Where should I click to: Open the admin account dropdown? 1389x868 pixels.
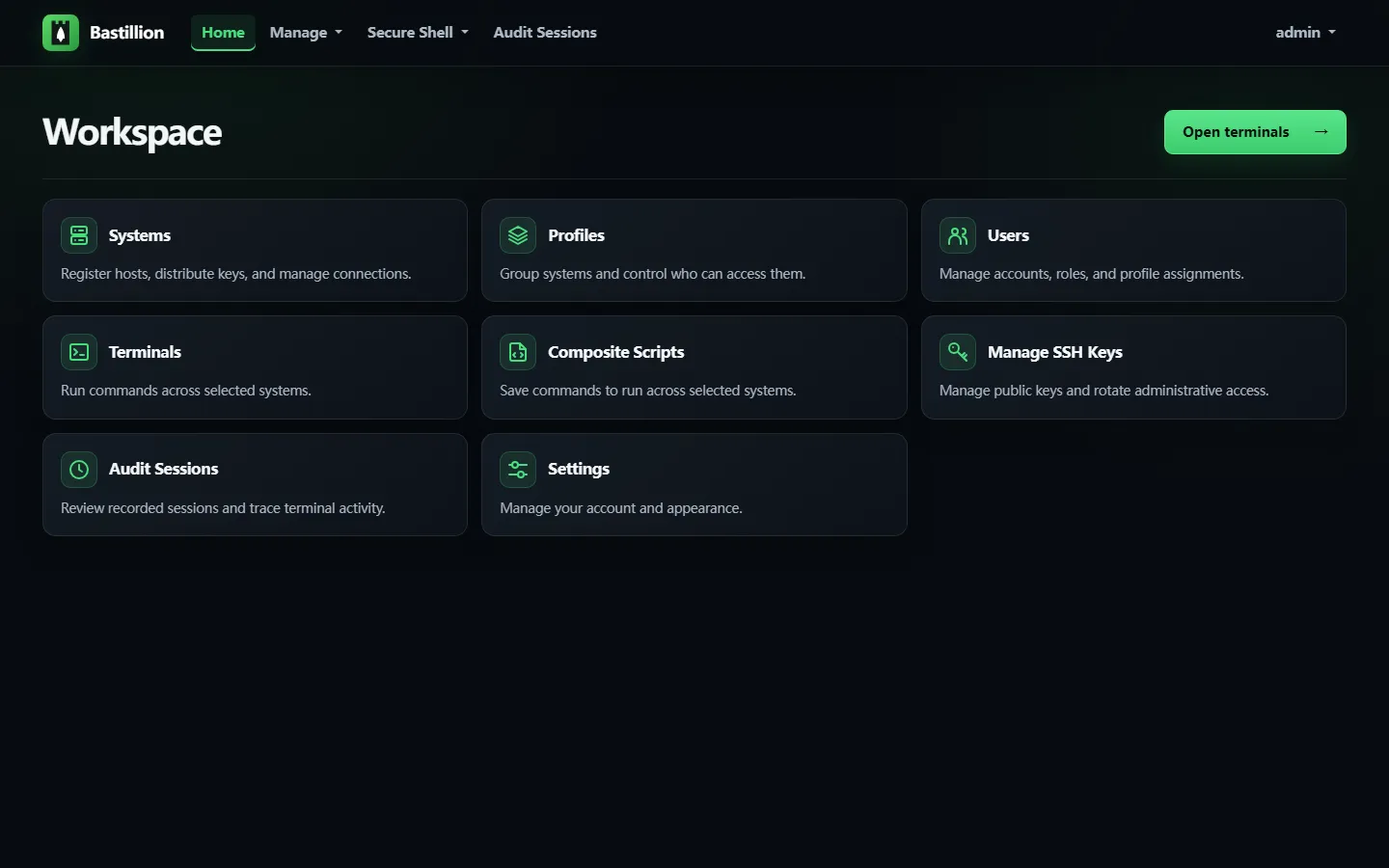pyautogui.click(x=1306, y=33)
